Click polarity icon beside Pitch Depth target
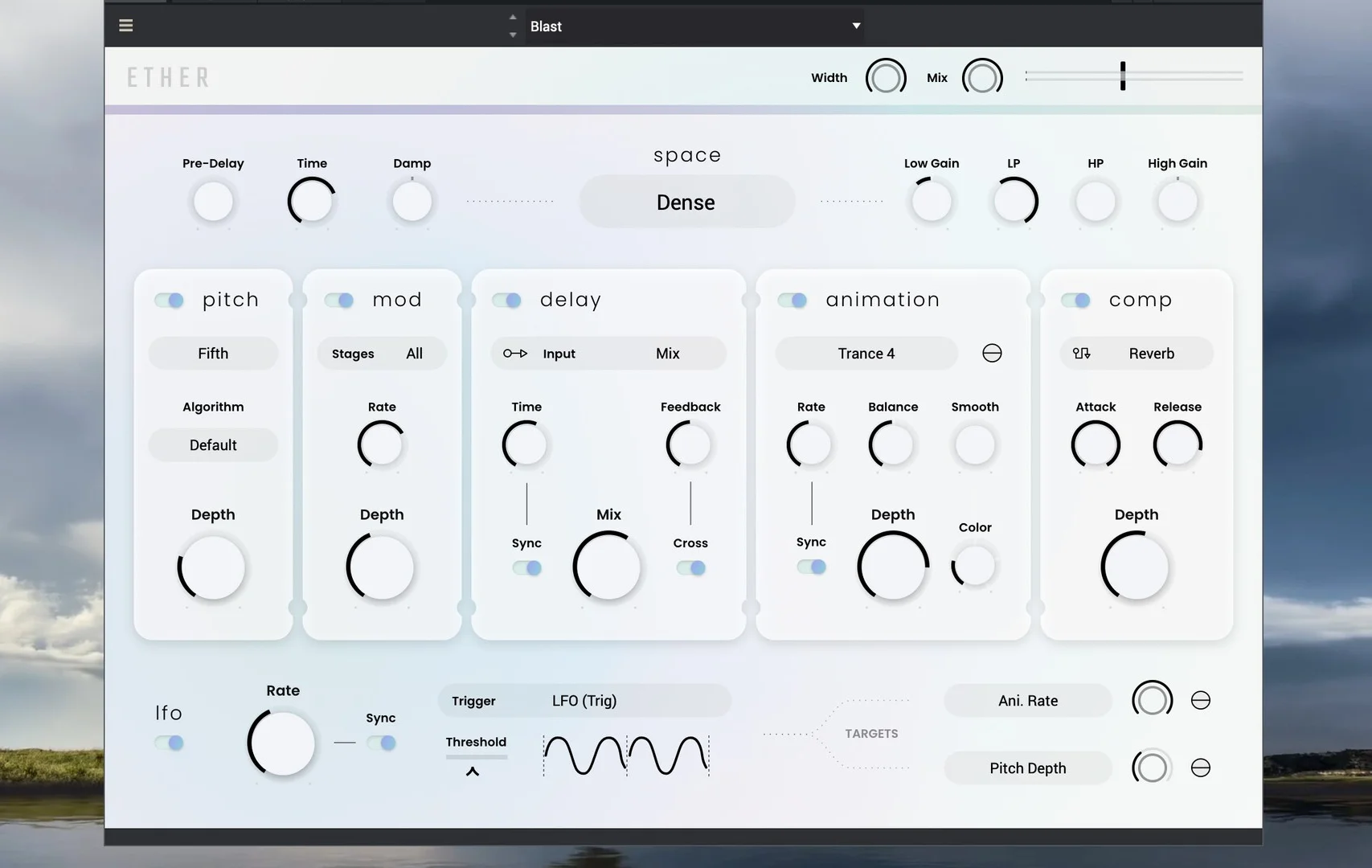 click(1200, 768)
